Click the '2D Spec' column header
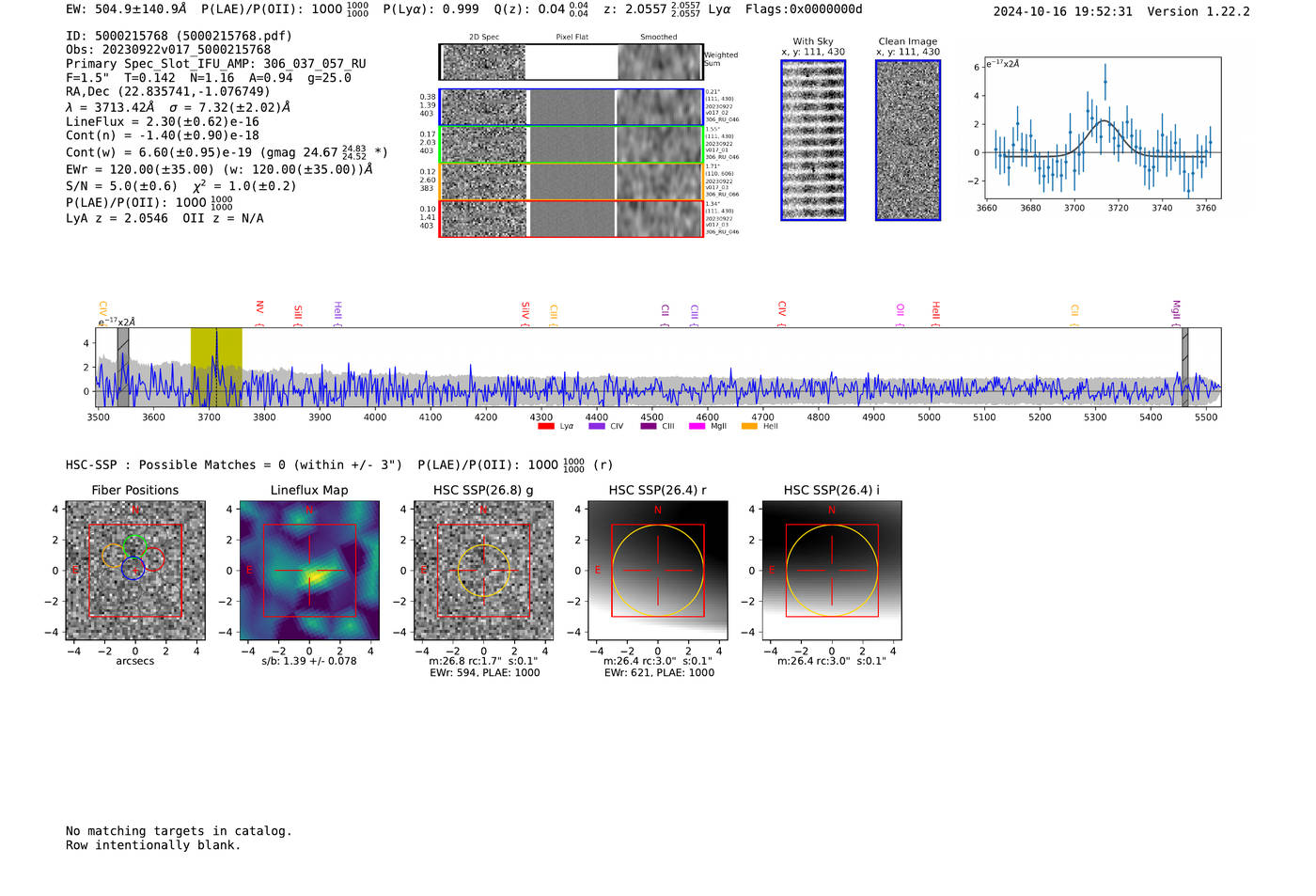Image resolution: width=1316 pixels, height=896 pixels. tap(484, 38)
